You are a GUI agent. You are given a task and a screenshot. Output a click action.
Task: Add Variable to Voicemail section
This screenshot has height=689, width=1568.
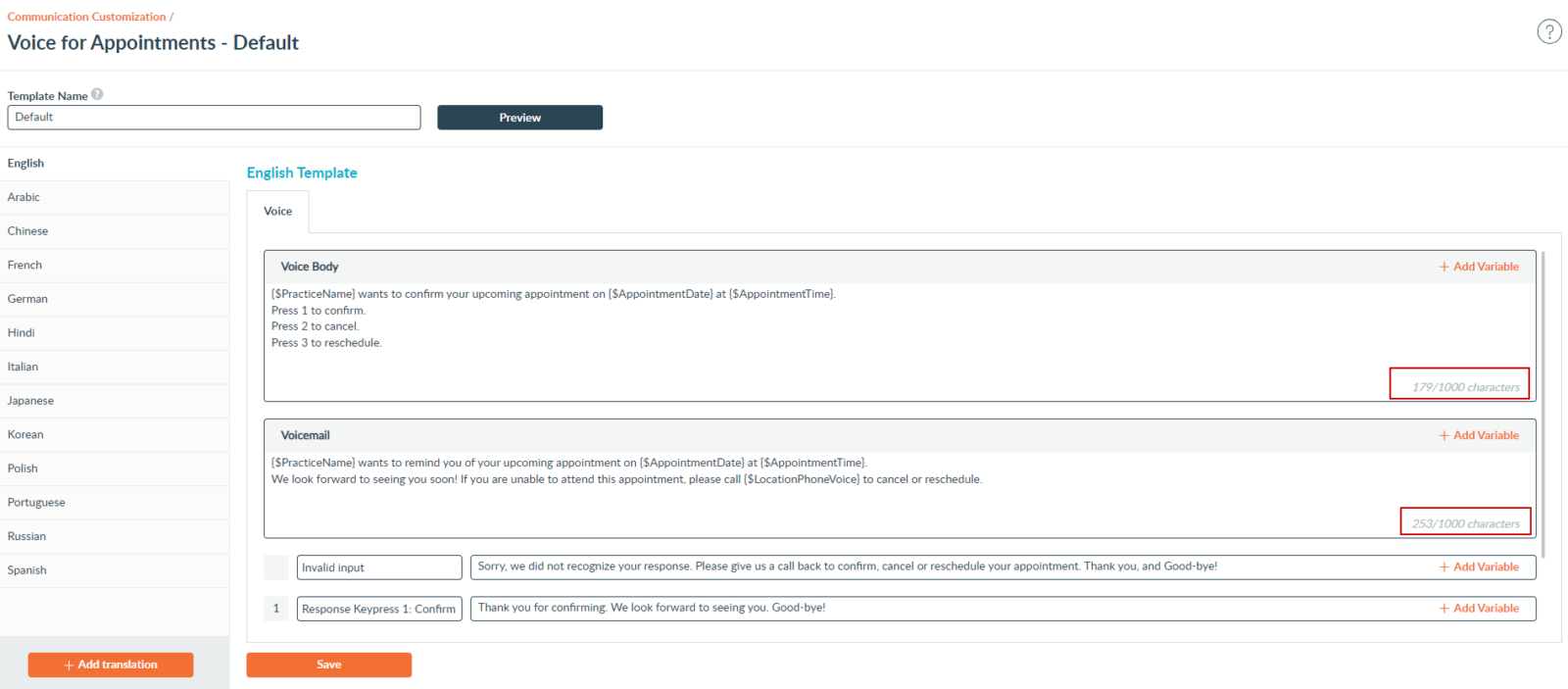[1479, 435]
